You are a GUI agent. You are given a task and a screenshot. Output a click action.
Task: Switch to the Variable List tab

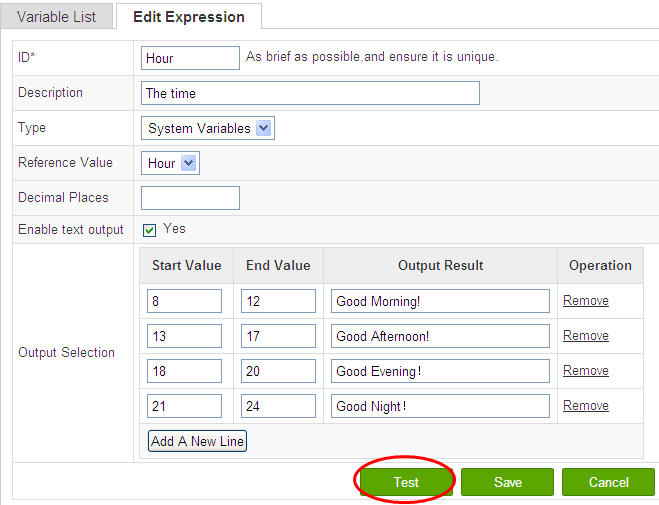(56, 17)
